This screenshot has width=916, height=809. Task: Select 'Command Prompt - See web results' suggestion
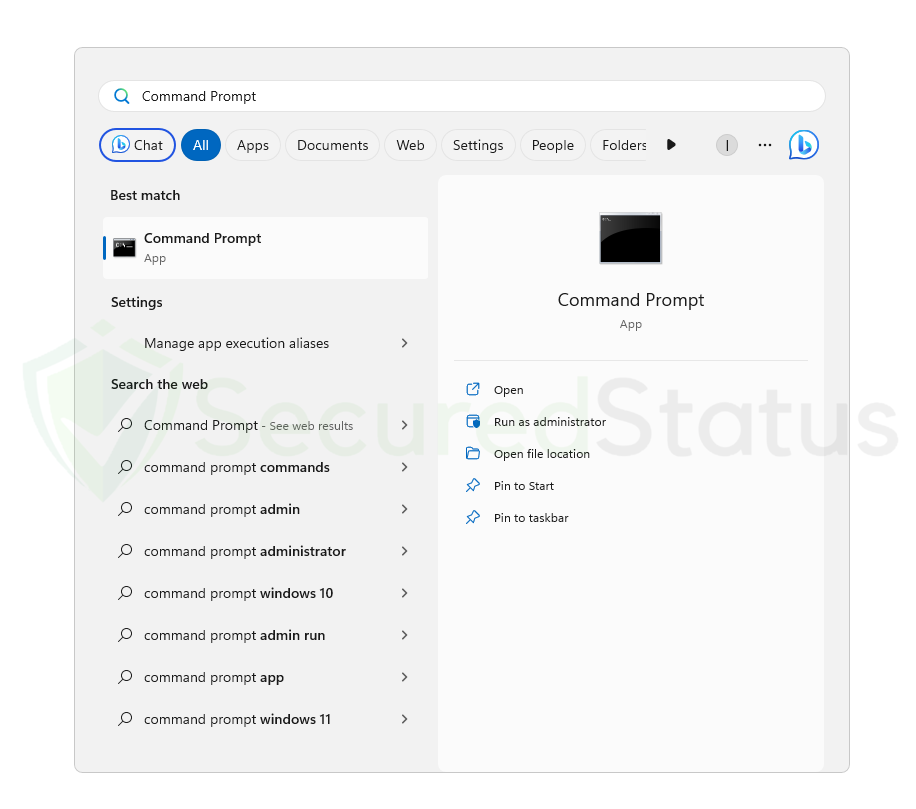tap(266, 425)
